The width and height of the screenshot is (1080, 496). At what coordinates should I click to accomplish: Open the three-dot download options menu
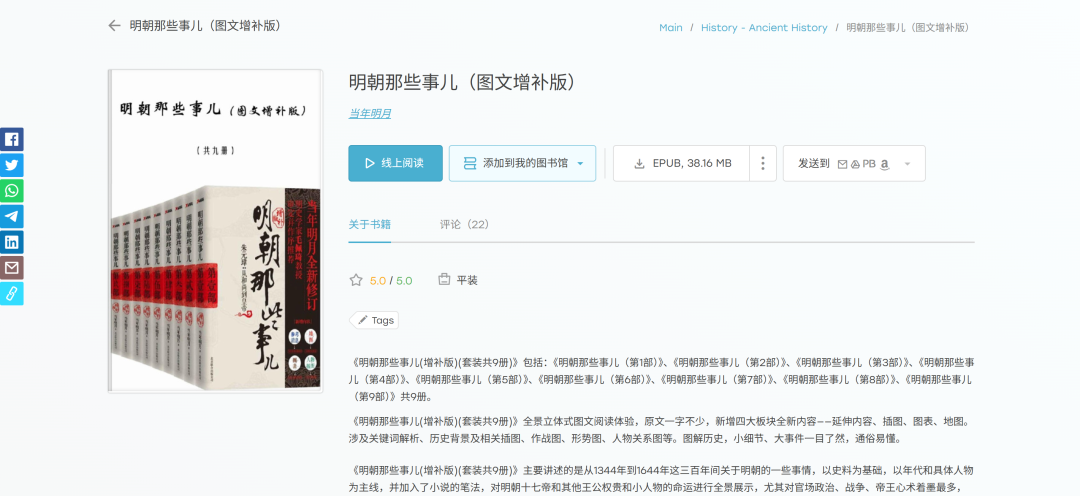click(x=763, y=163)
